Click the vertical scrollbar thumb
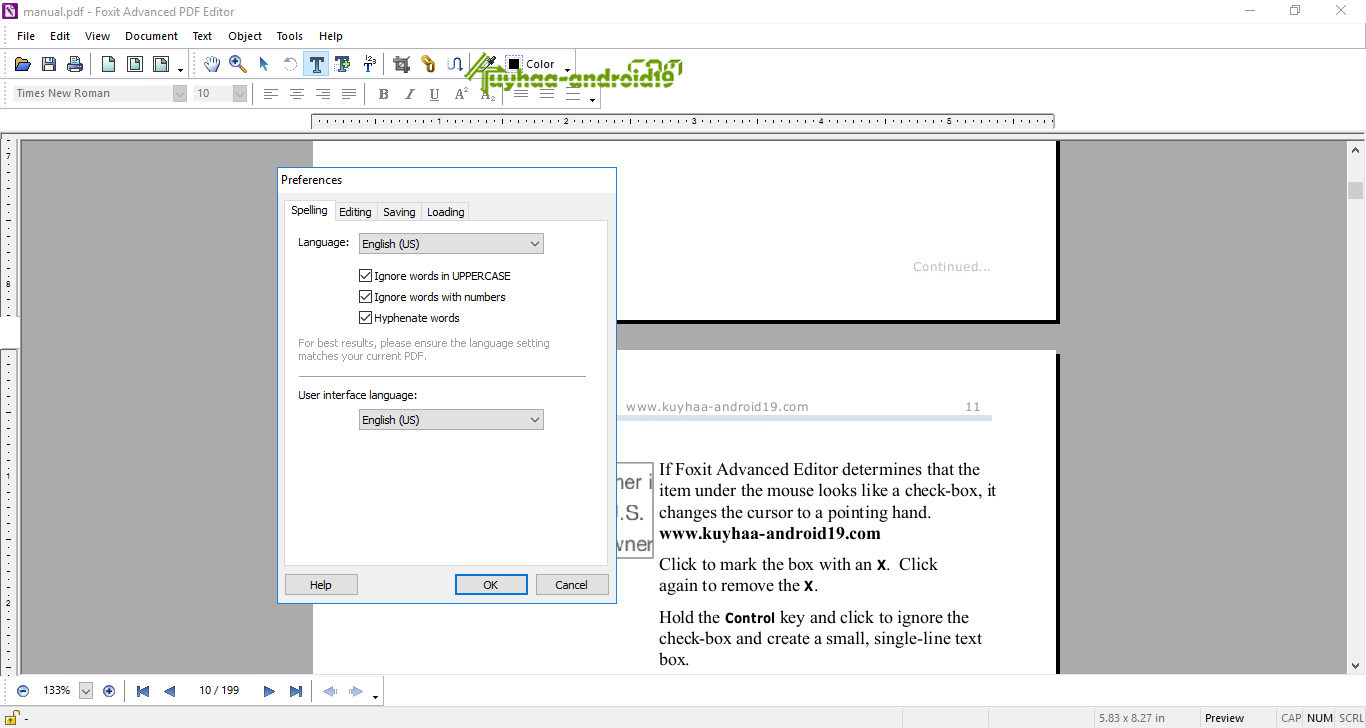 1356,190
